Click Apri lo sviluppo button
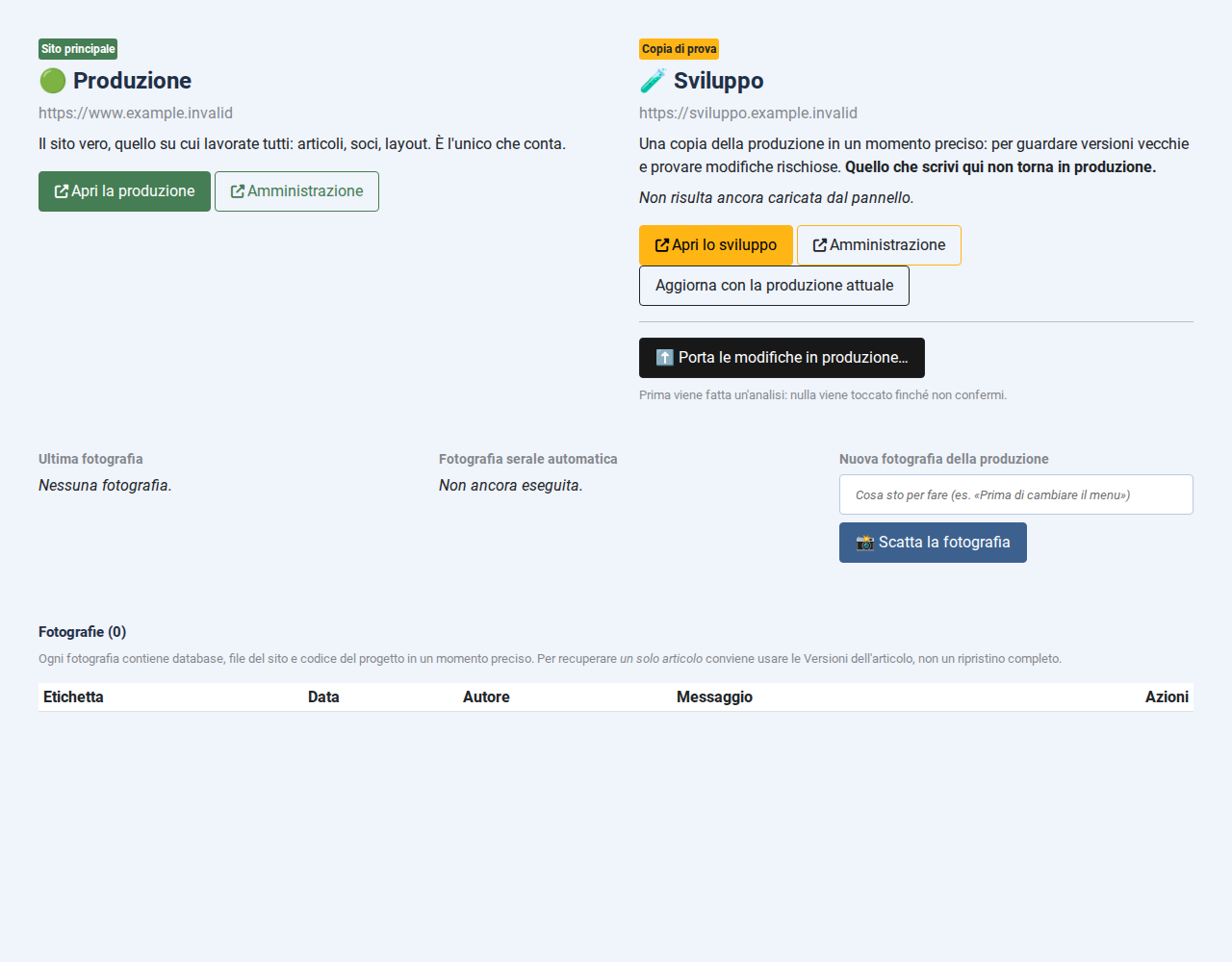1232x962 pixels. pyautogui.click(x=716, y=245)
